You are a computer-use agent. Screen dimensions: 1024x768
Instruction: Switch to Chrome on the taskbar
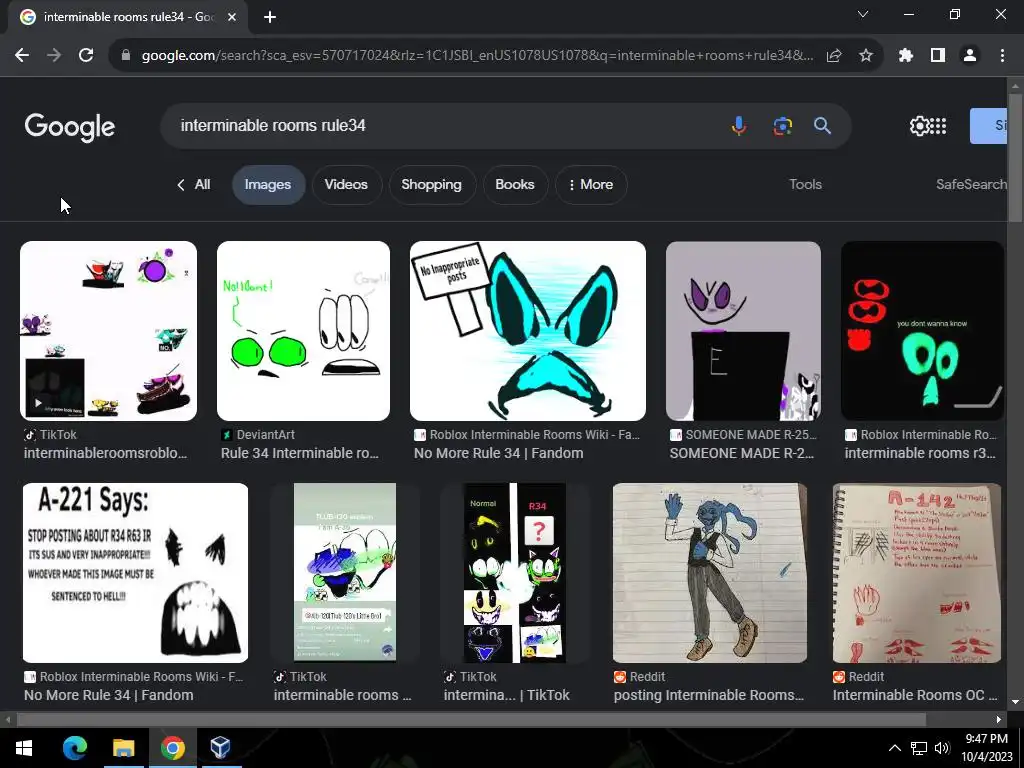click(172, 748)
